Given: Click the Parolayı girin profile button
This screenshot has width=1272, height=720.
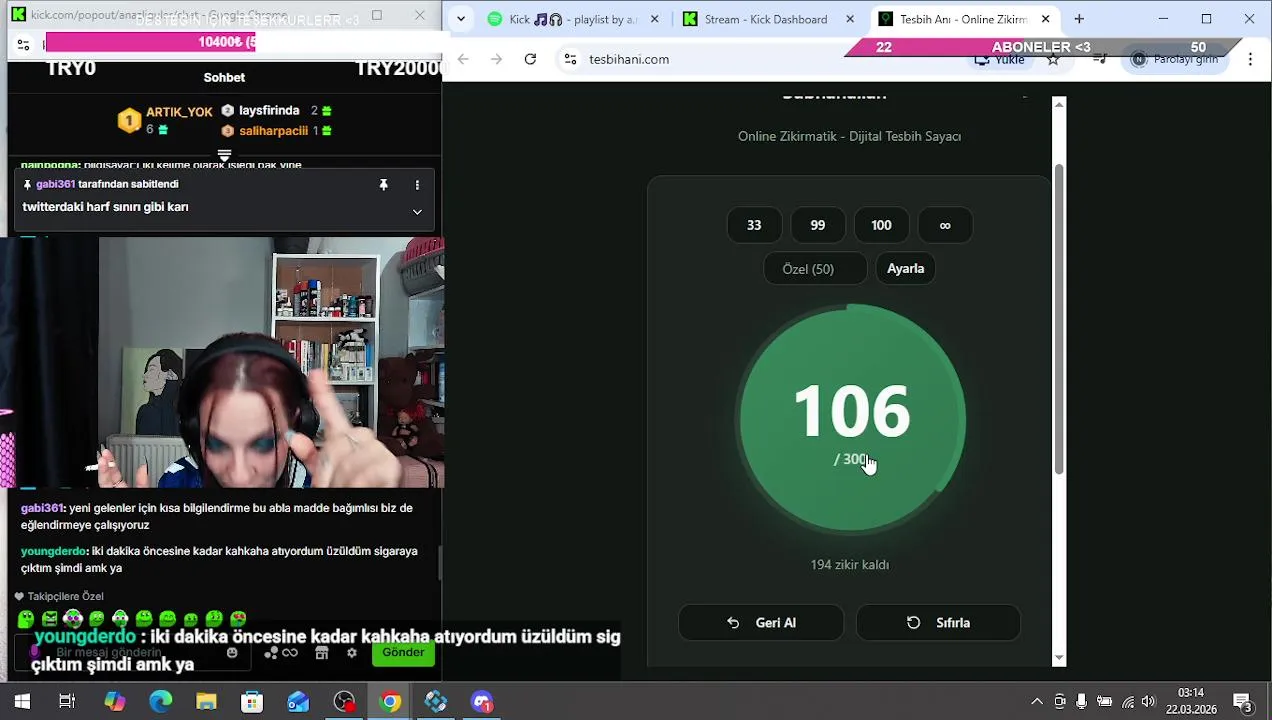Looking at the screenshot, I should tap(1176, 59).
